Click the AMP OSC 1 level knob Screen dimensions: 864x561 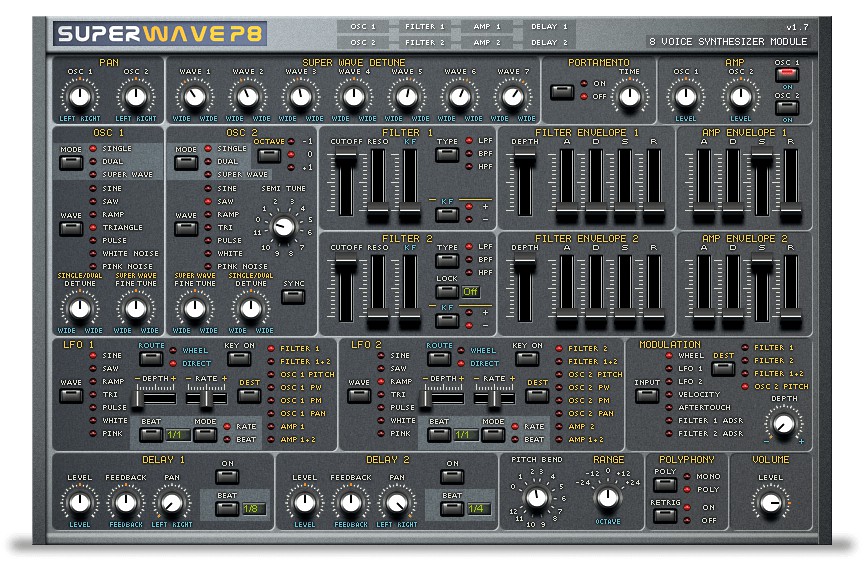(685, 96)
